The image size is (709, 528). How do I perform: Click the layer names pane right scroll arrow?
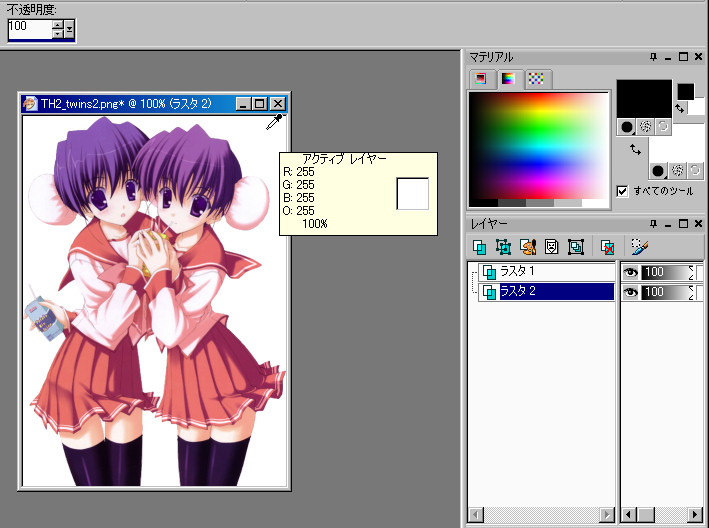coord(606,514)
